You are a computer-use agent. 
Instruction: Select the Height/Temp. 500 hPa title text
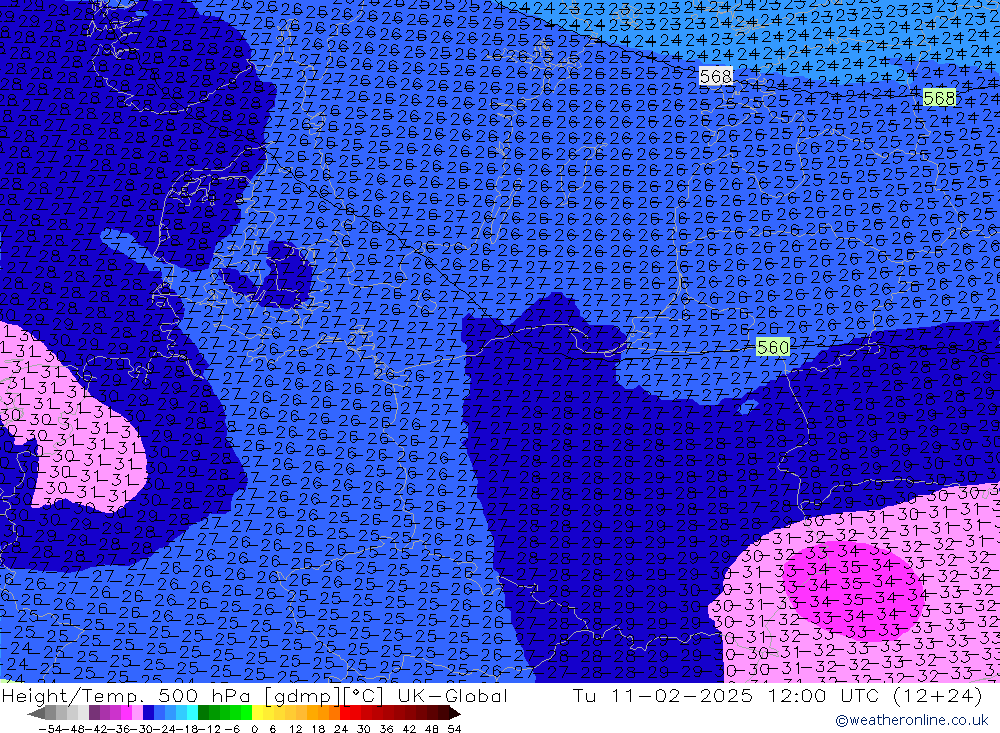(128, 696)
